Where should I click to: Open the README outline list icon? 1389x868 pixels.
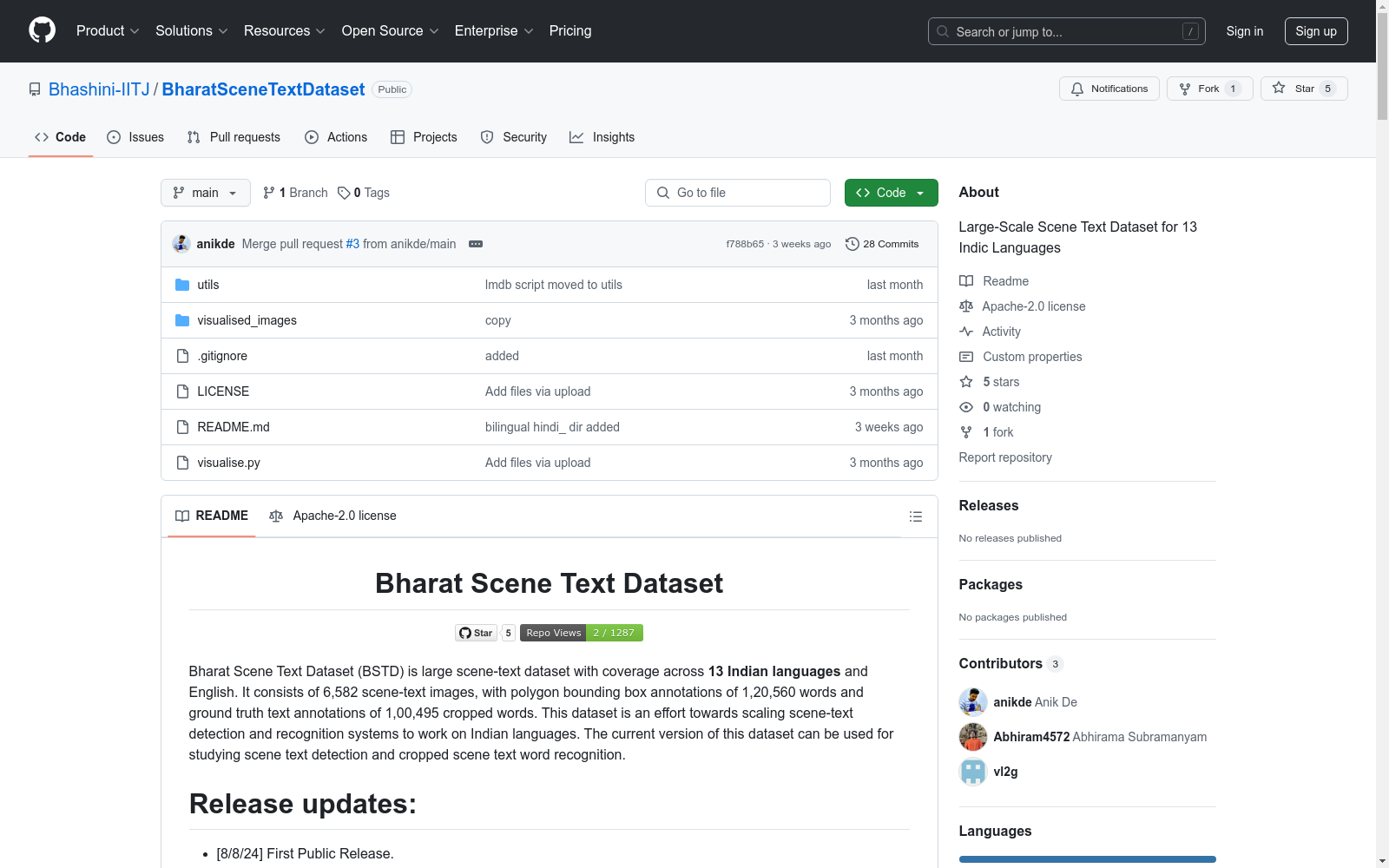click(915, 516)
